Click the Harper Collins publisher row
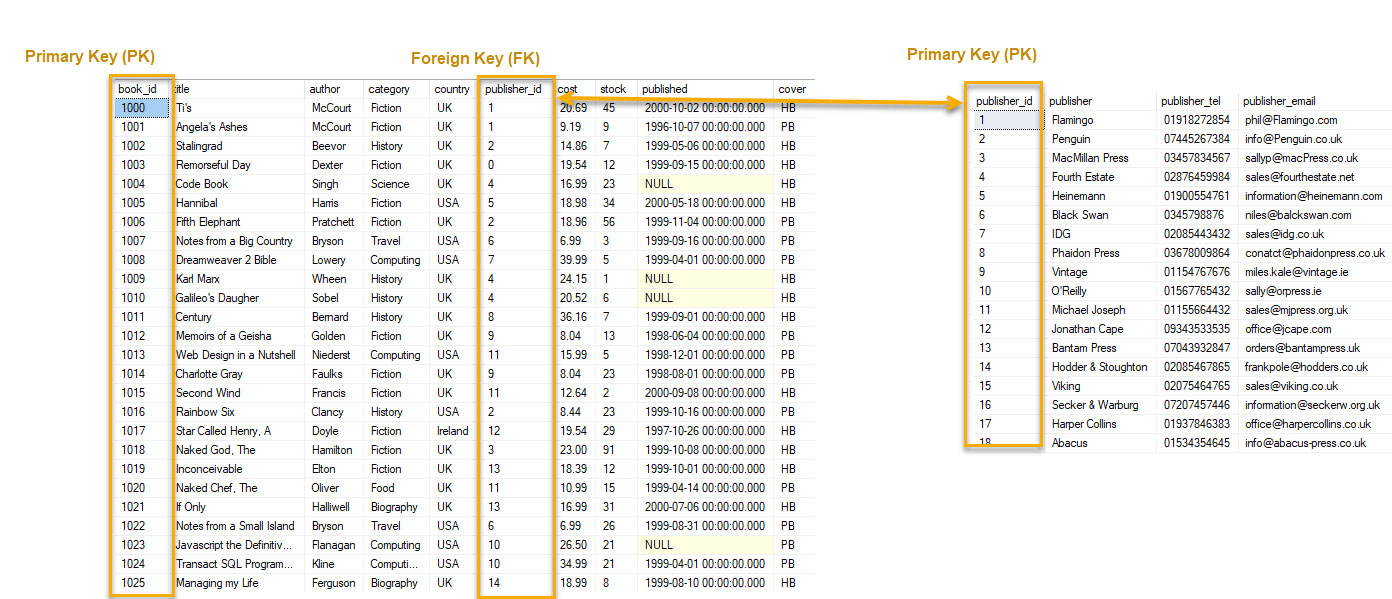Screen dimensions: 1392x599 (1084, 424)
